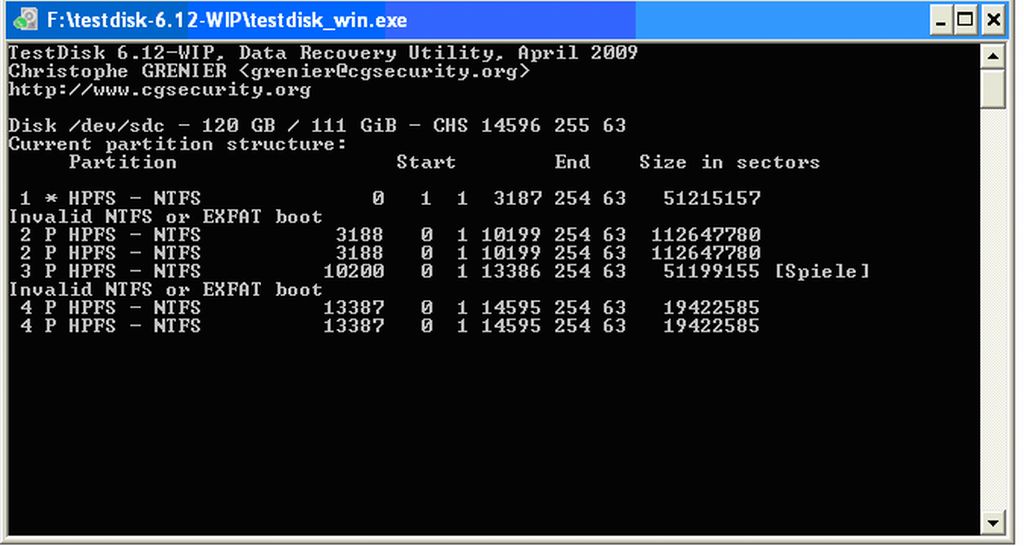Click the 'Disk /dev/sdc - 120 GB' line
This screenshot has height=546, width=1024.
pos(317,125)
